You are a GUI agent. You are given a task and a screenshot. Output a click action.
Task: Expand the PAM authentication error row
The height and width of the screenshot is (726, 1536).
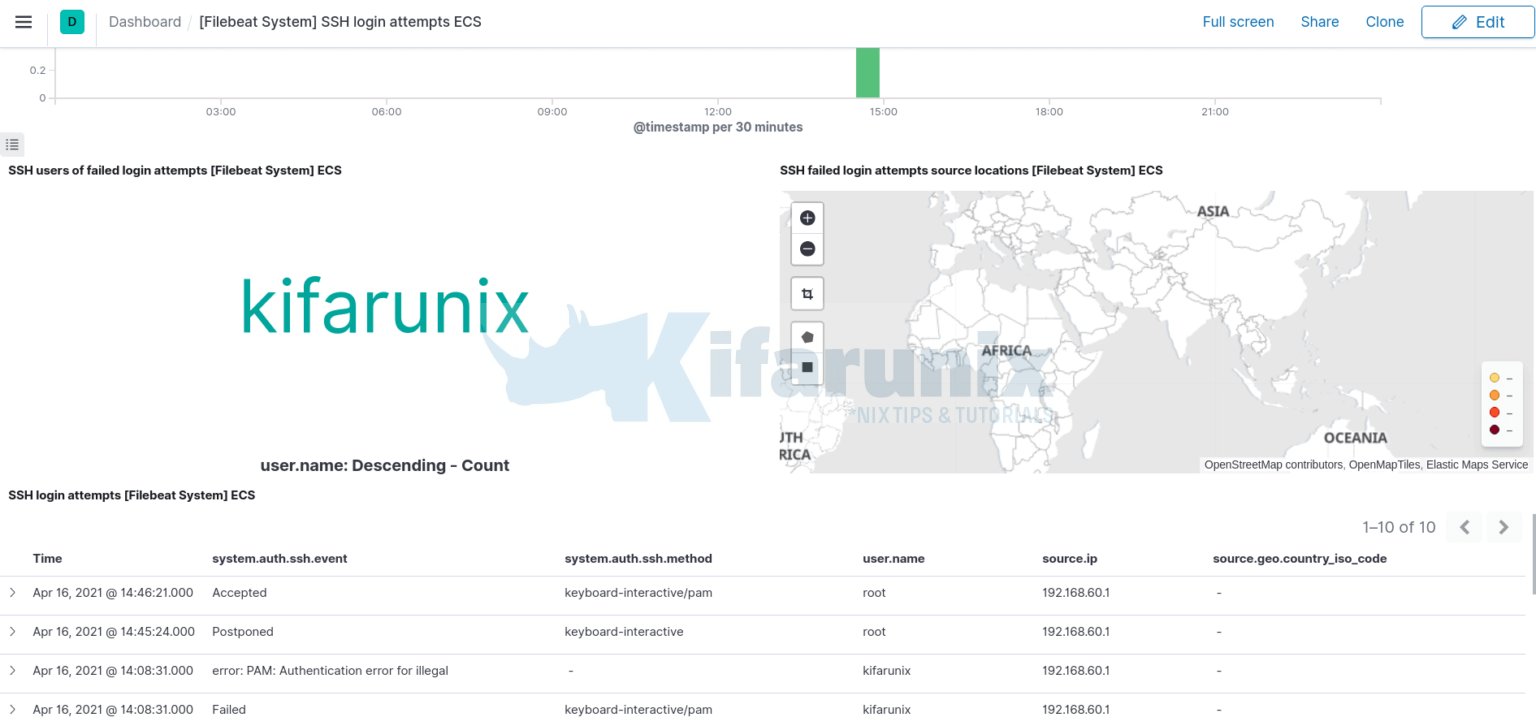(12, 670)
